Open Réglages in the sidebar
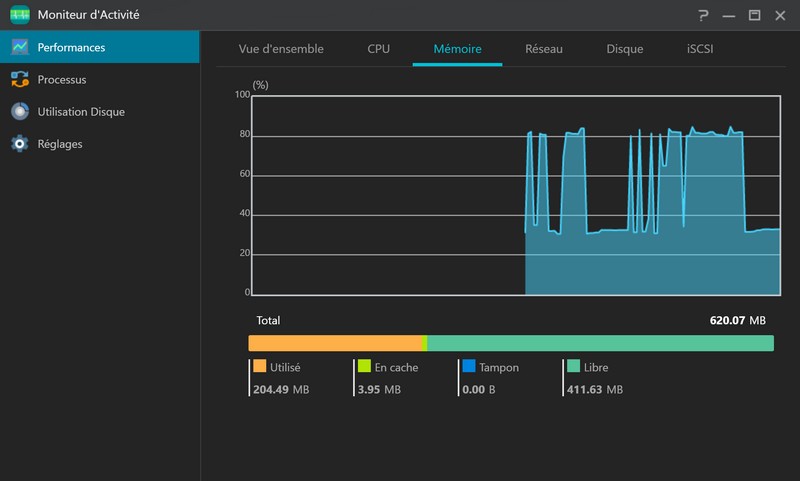Viewport: 800px width, 481px height. 99,144
